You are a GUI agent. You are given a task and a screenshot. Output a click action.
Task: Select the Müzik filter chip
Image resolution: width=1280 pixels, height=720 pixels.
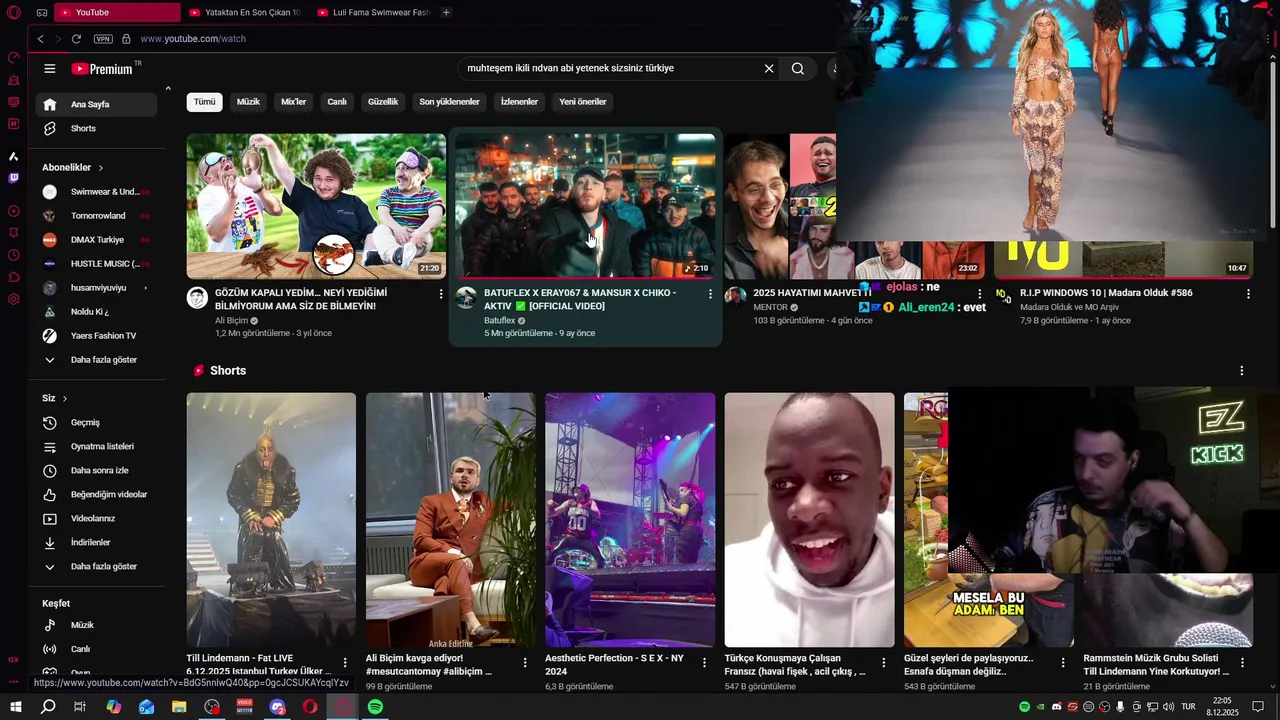click(248, 102)
